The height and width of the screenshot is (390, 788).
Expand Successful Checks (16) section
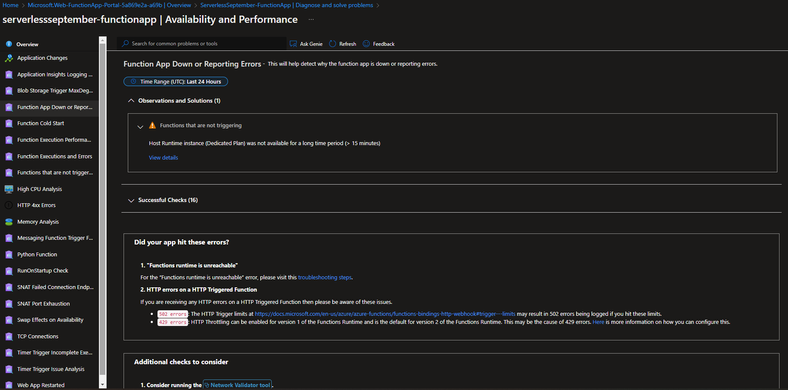131,200
